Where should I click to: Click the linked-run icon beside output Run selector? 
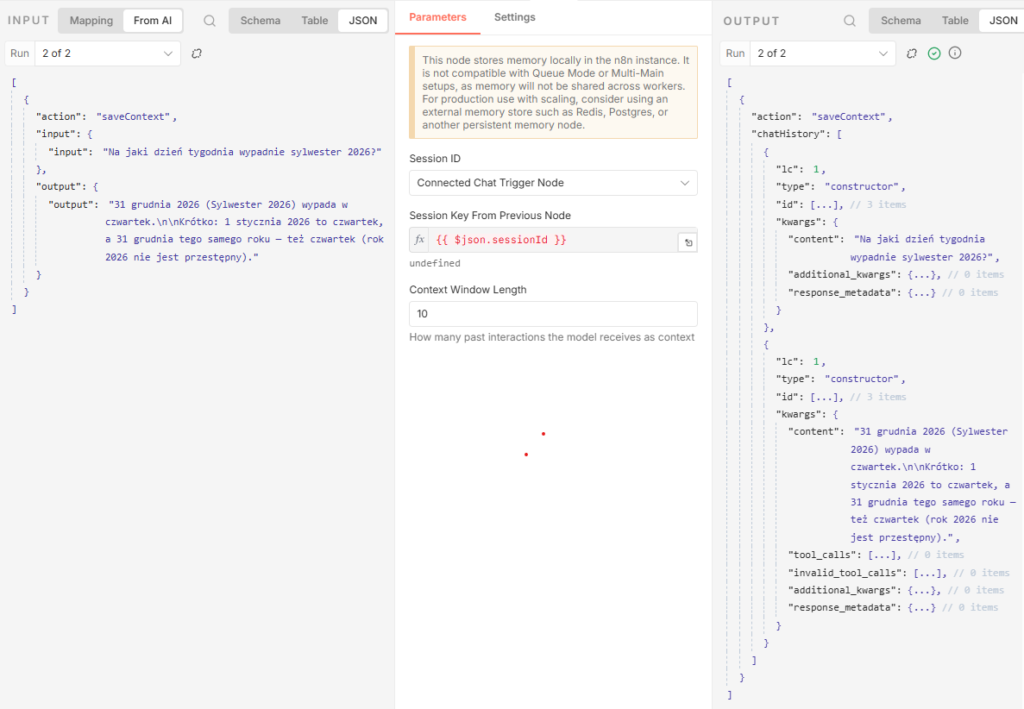[912, 53]
